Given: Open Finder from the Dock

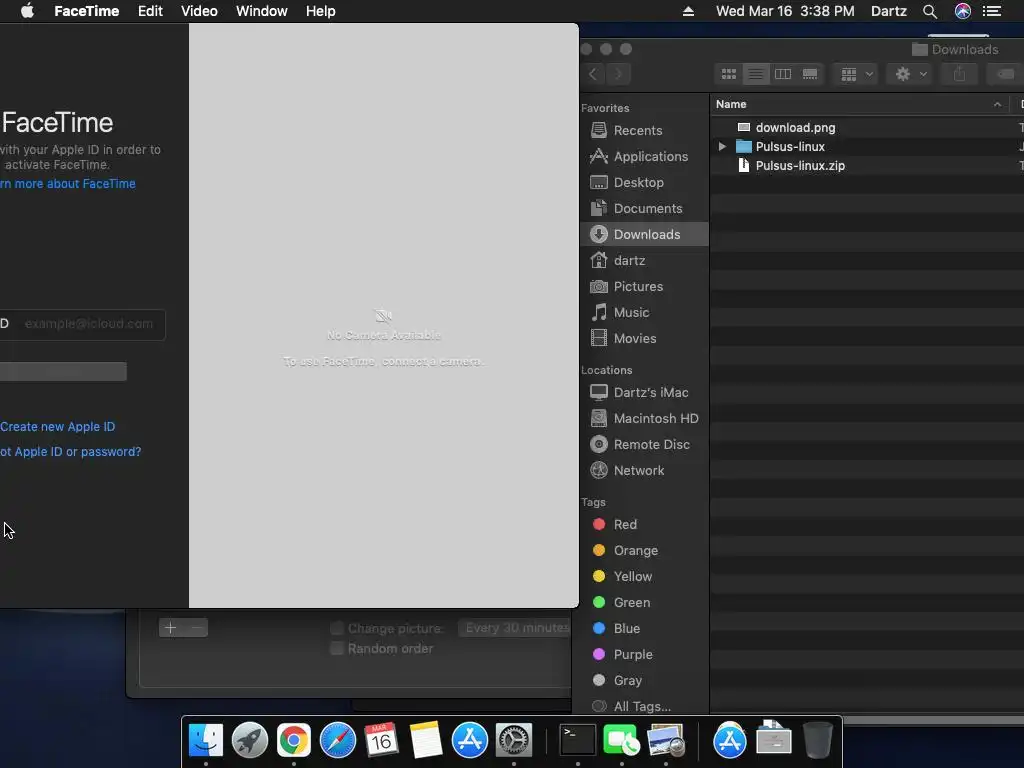Looking at the screenshot, I should [x=206, y=740].
